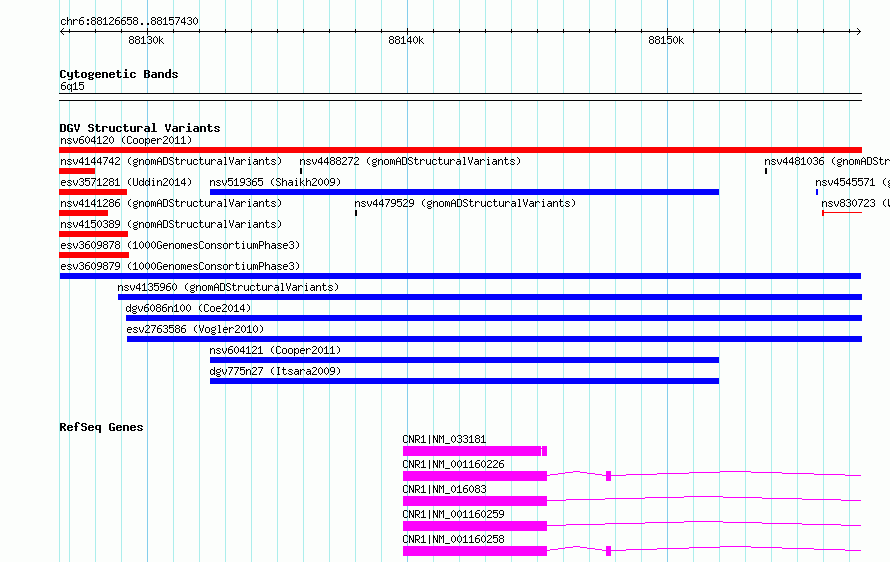Click the red esv3571281 variant bar
This screenshot has height=562, width=890.
pos(93,192)
